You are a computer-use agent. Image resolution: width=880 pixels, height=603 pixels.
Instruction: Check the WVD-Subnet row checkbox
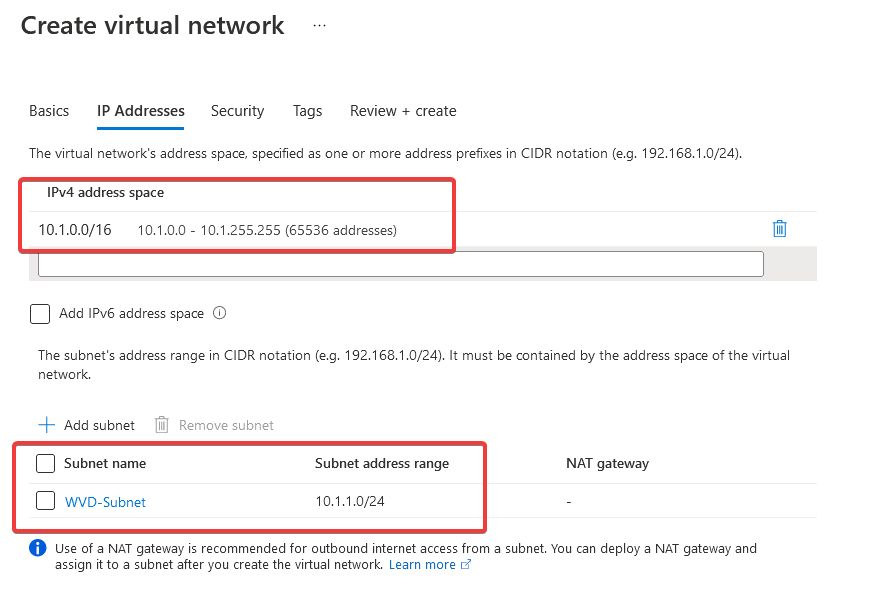45,500
